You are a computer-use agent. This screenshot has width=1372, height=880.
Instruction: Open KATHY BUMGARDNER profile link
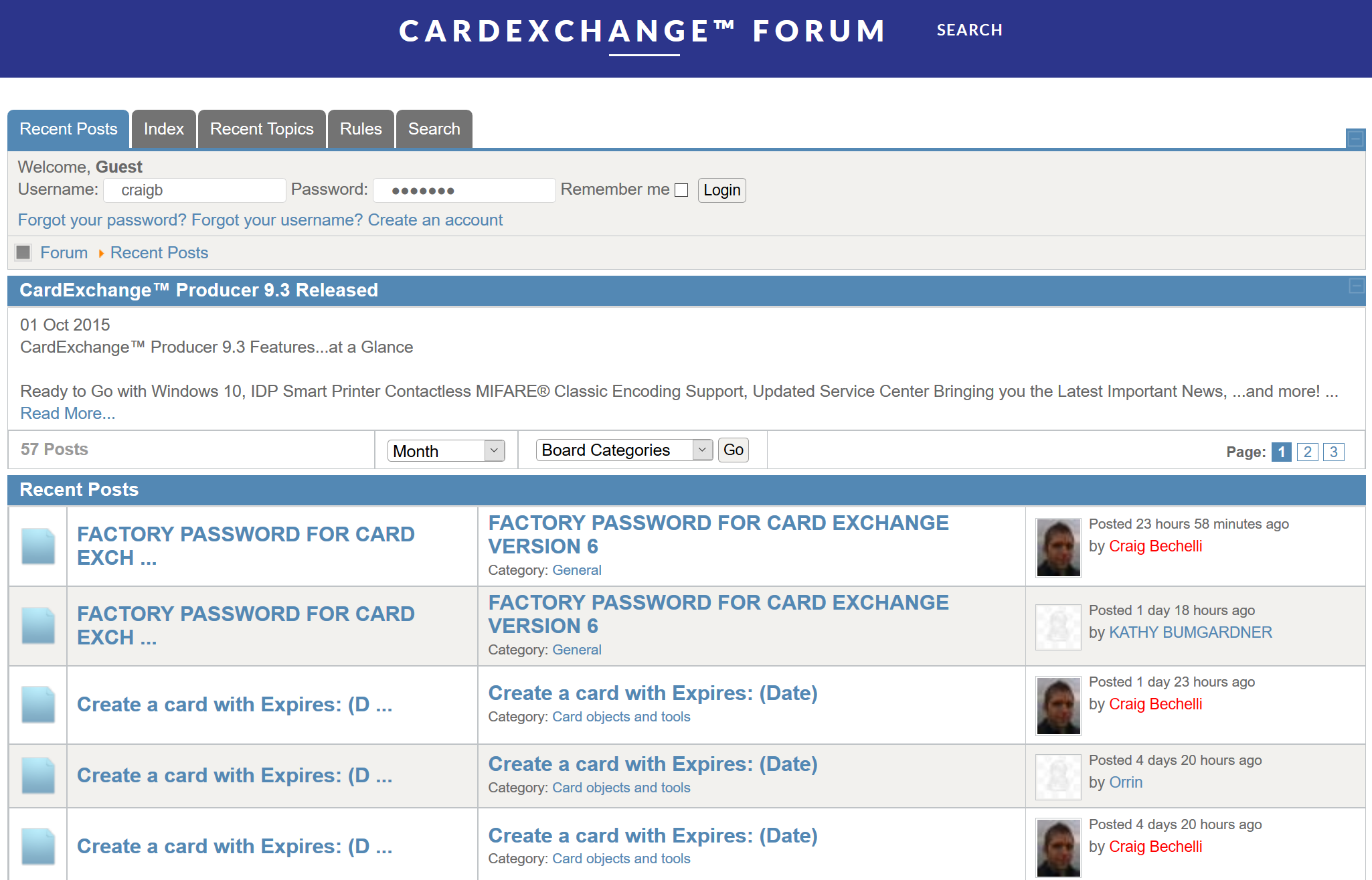(1190, 632)
